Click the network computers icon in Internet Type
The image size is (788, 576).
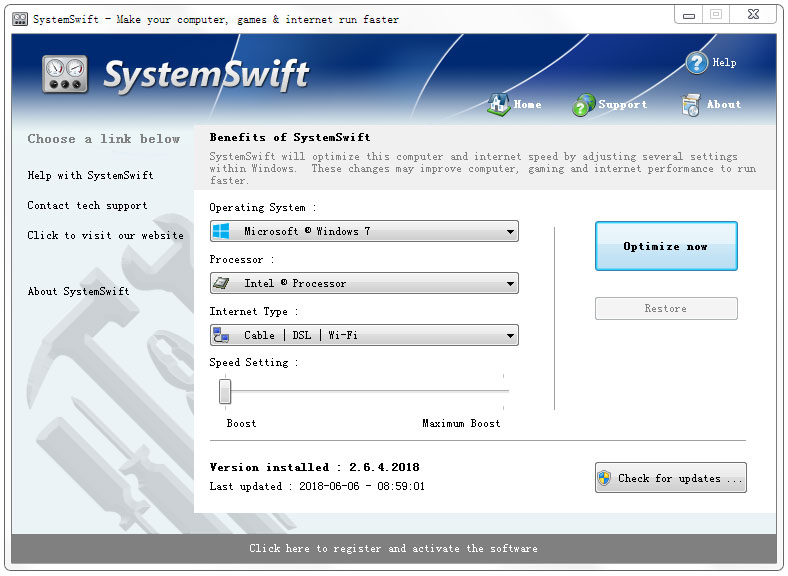tap(221, 335)
